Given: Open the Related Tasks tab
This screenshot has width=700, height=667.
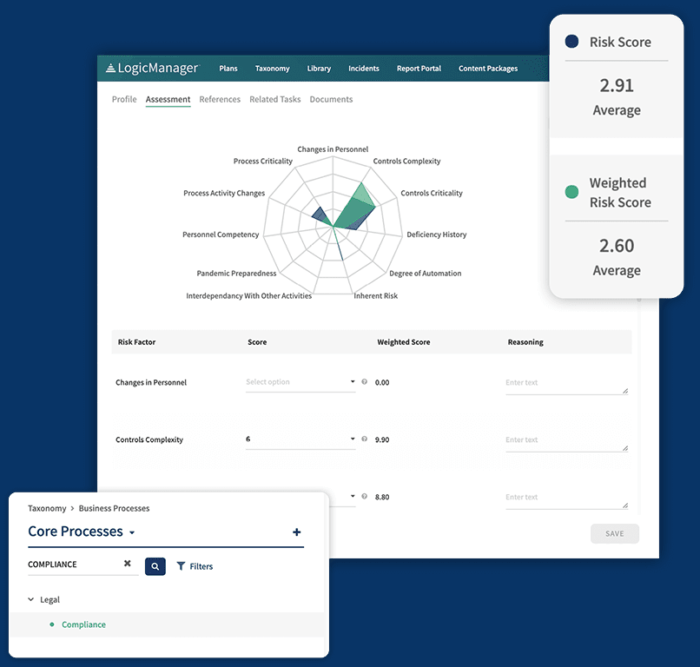Looking at the screenshot, I should (x=275, y=99).
